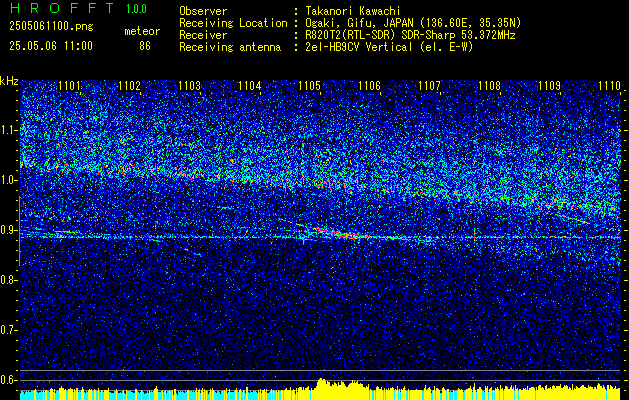Click the 1107 time marker
Screen dimensions: 629x400
[x=429, y=86]
